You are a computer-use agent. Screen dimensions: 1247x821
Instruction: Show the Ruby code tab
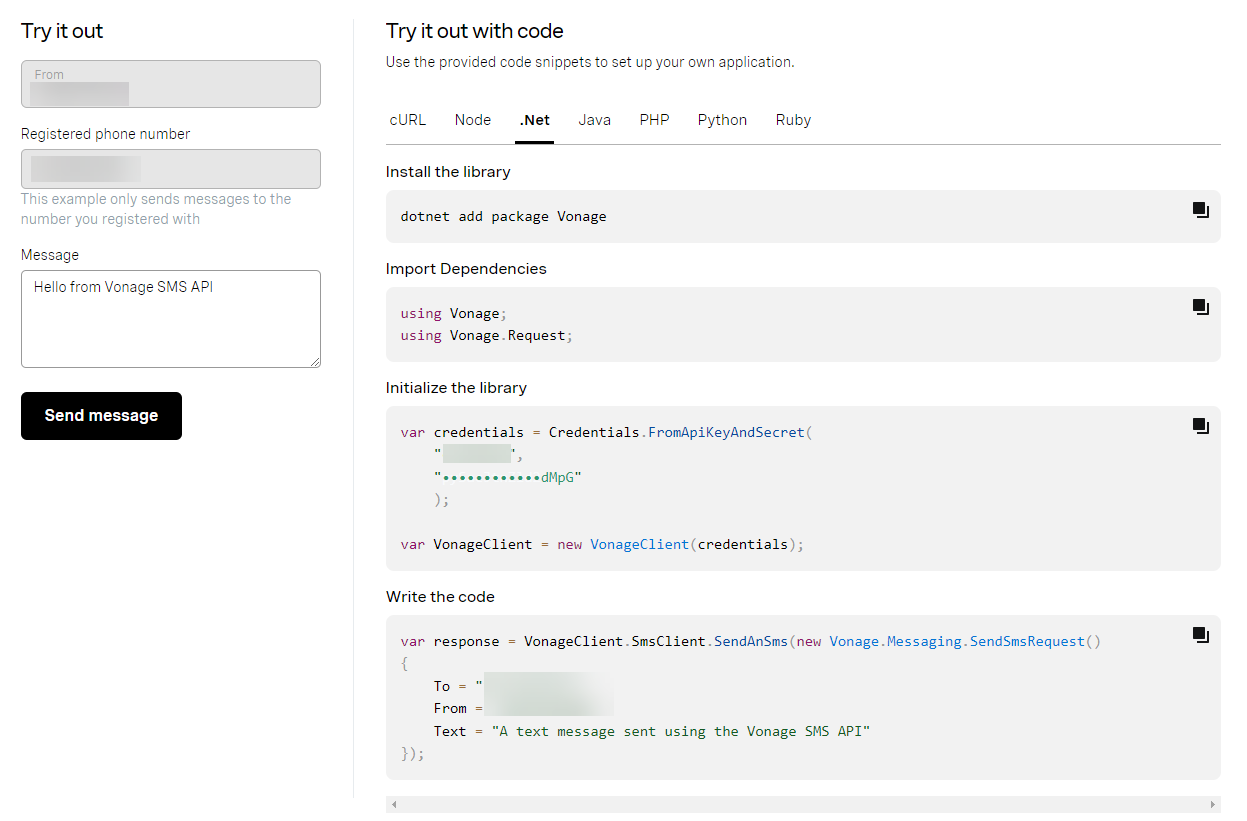pyautogui.click(x=793, y=120)
